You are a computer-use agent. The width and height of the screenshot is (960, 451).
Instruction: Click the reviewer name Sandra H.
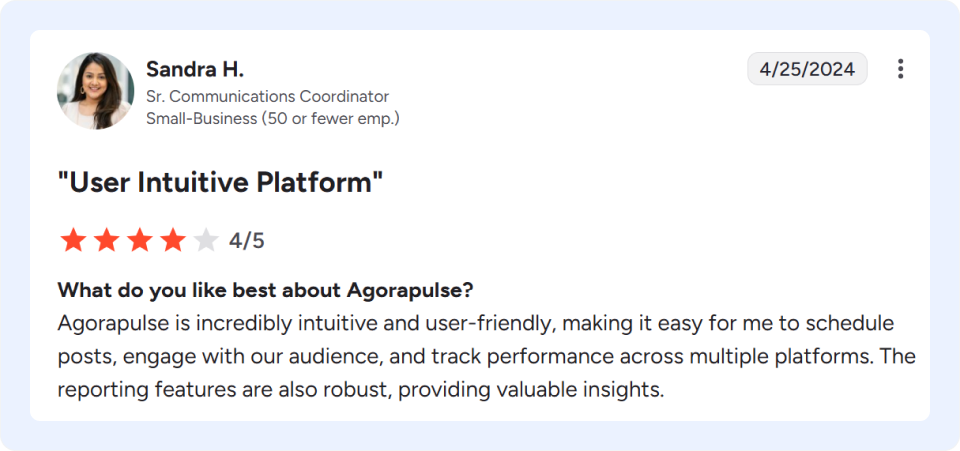coord(195,70)
